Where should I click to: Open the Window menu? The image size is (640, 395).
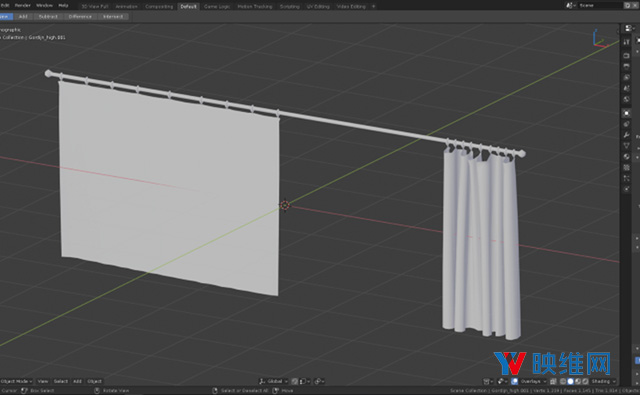coord(44,5)
